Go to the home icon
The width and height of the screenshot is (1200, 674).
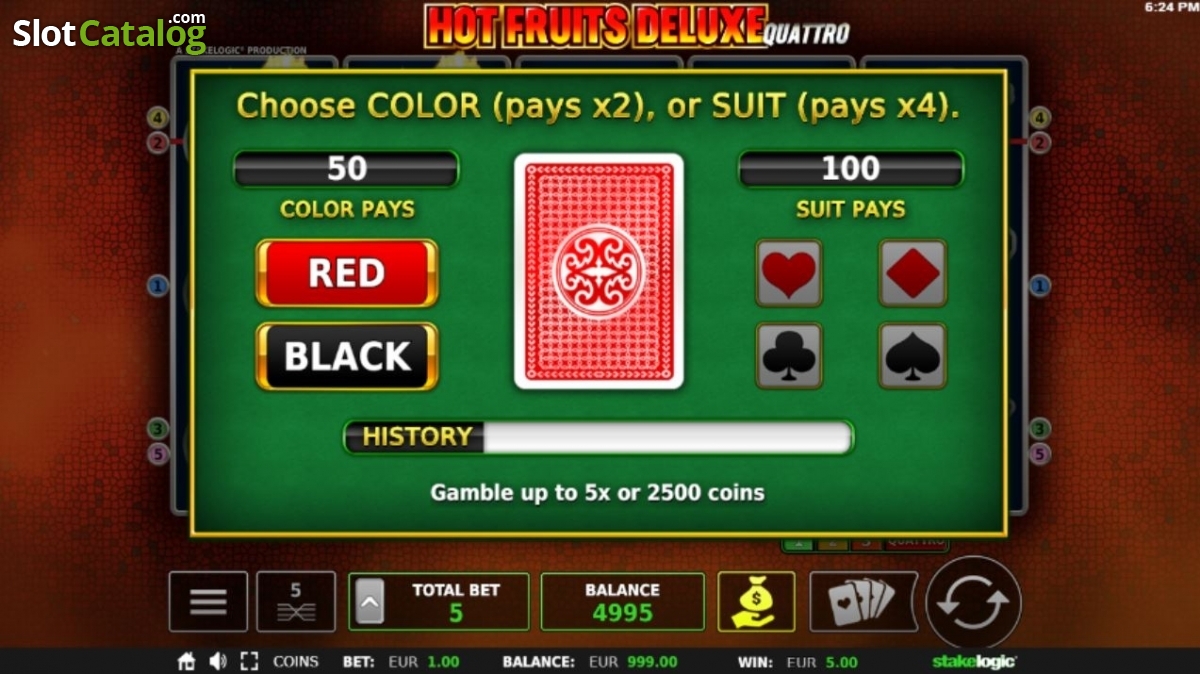pos(186,661)
